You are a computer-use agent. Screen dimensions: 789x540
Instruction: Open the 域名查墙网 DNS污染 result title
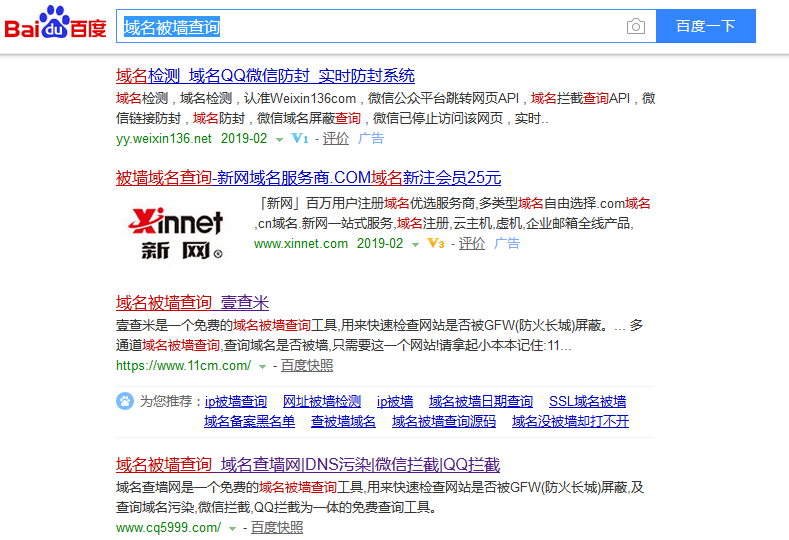[307, 465]
